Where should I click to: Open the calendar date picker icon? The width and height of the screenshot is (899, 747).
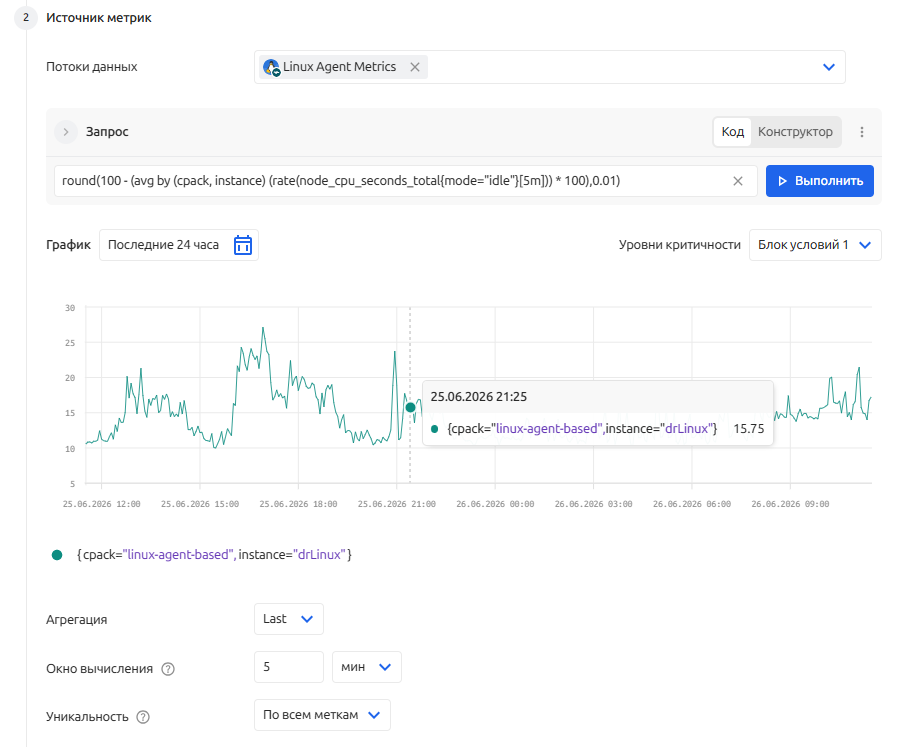pos(243,245)
